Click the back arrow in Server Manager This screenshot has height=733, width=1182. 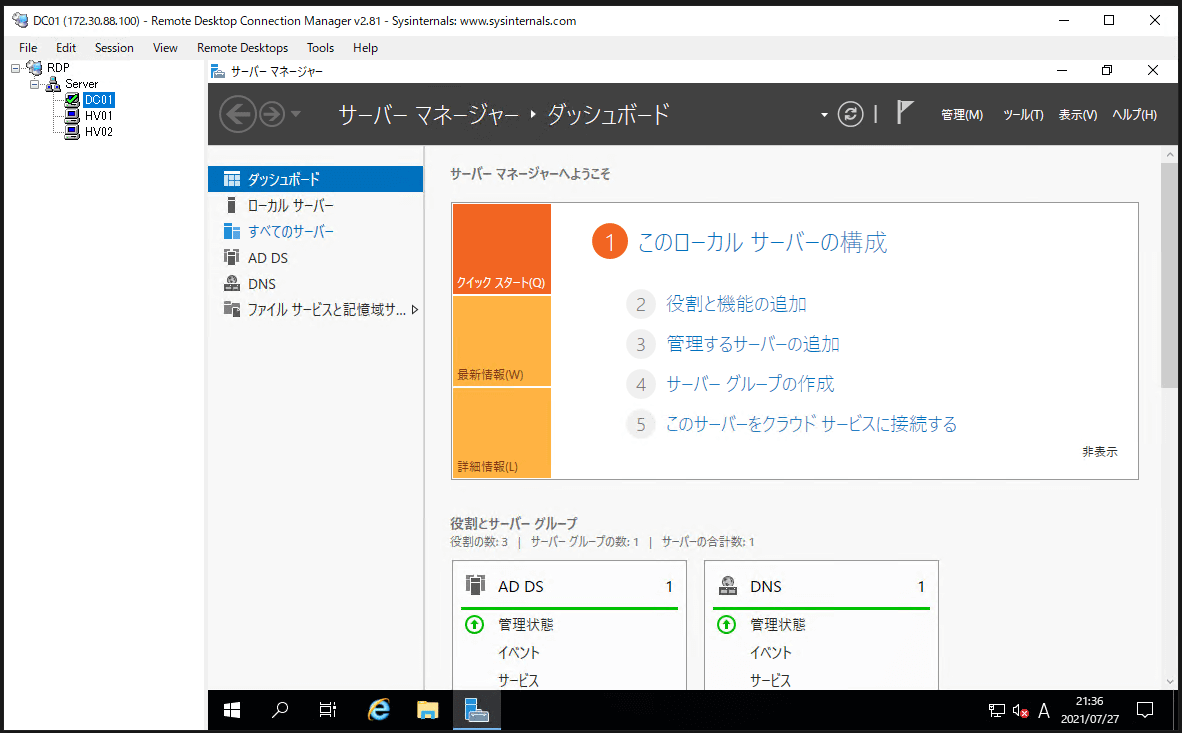pos(237,115)
